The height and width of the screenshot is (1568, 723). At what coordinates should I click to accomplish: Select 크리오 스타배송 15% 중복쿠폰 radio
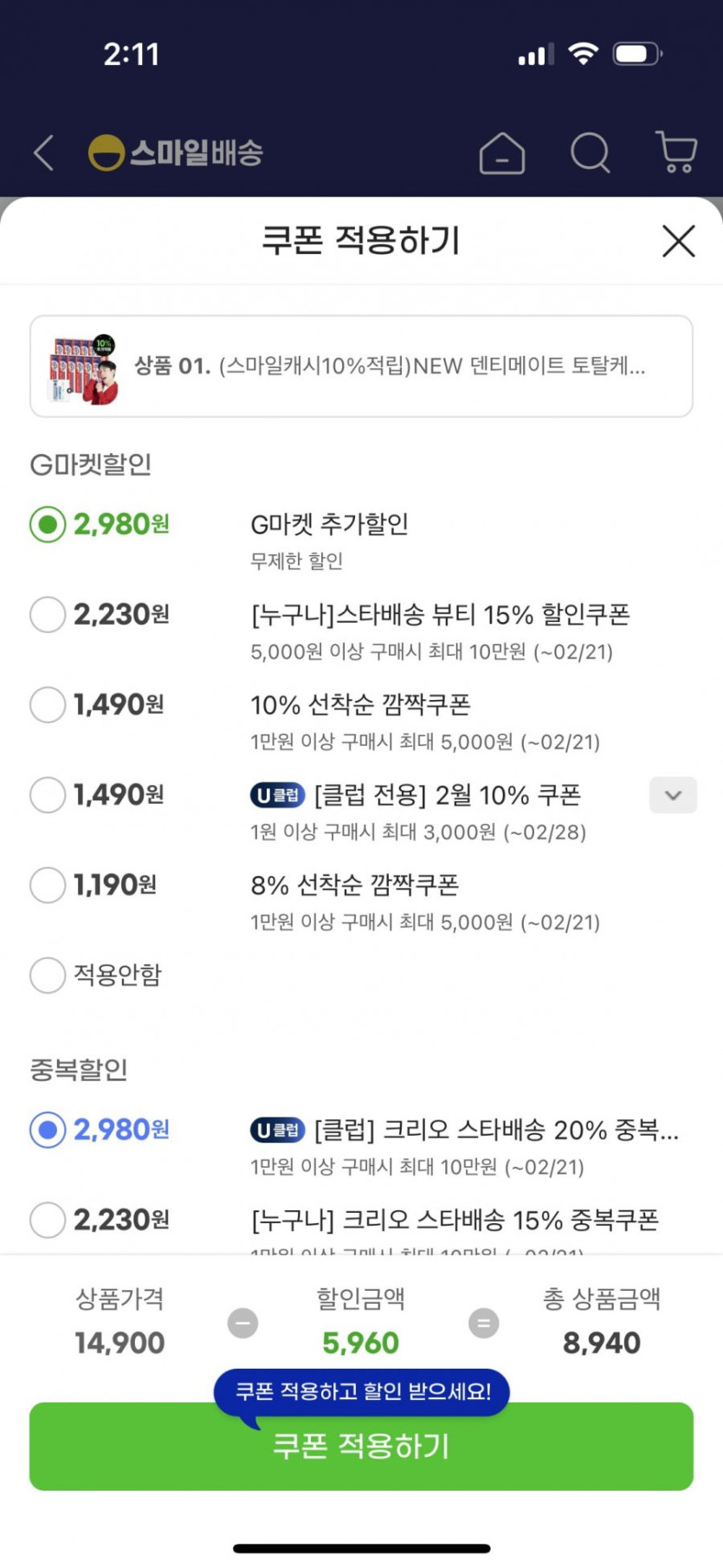pyautogui.click(x=48, y=1220)
